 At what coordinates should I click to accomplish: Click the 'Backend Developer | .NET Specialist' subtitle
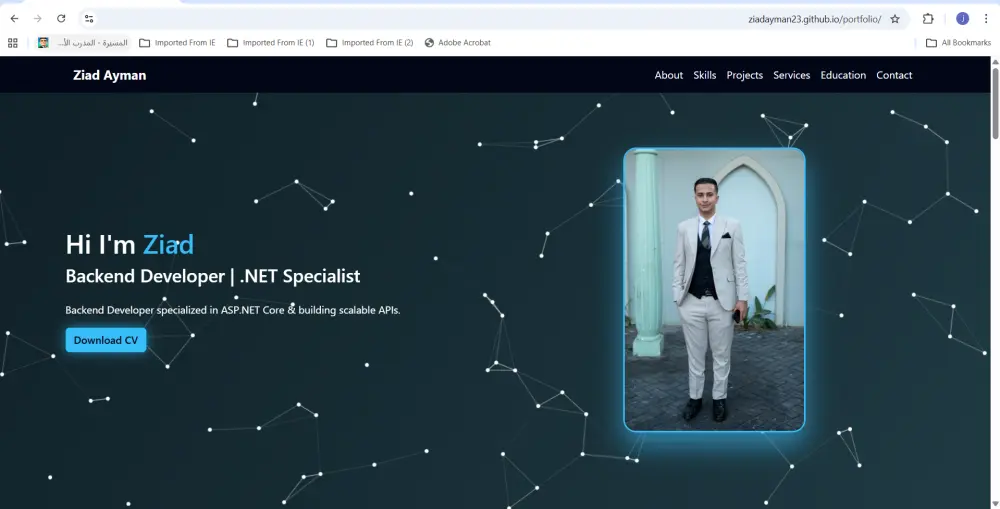point(213,276)
